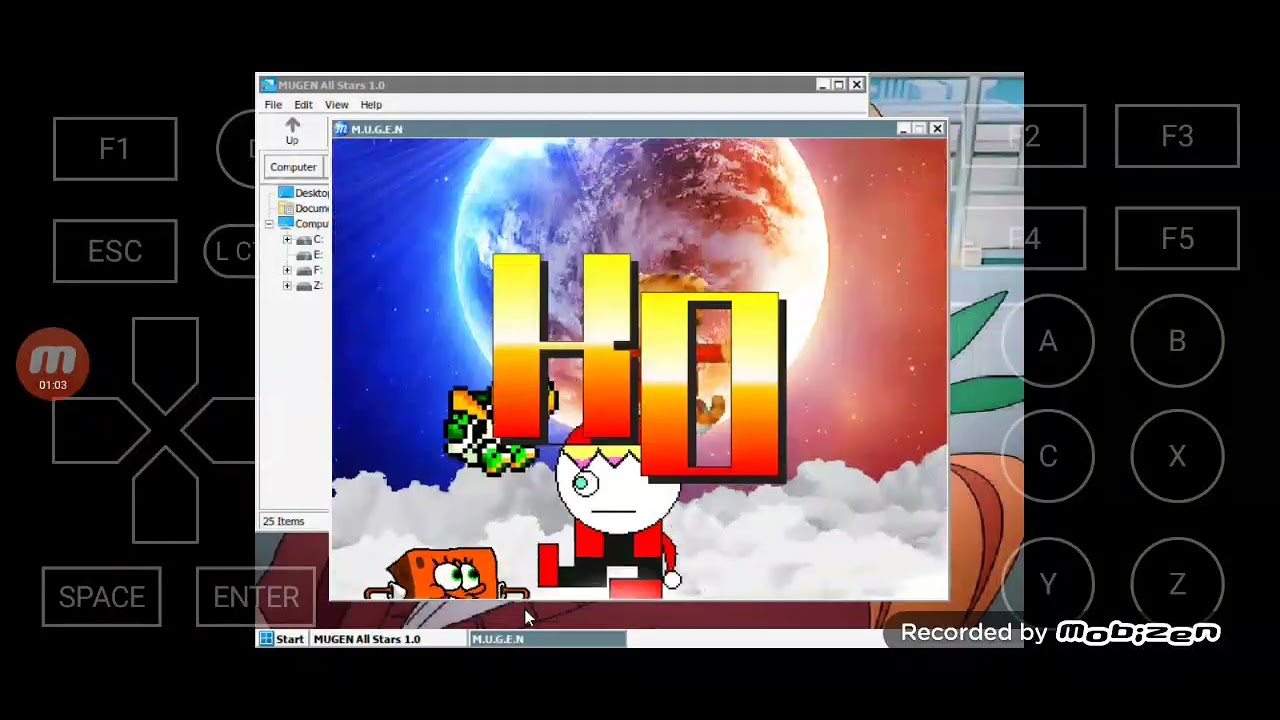This screenshot has width=1280, height=720.
Task: Select the E: drive icon
Action: click(304, 255)
